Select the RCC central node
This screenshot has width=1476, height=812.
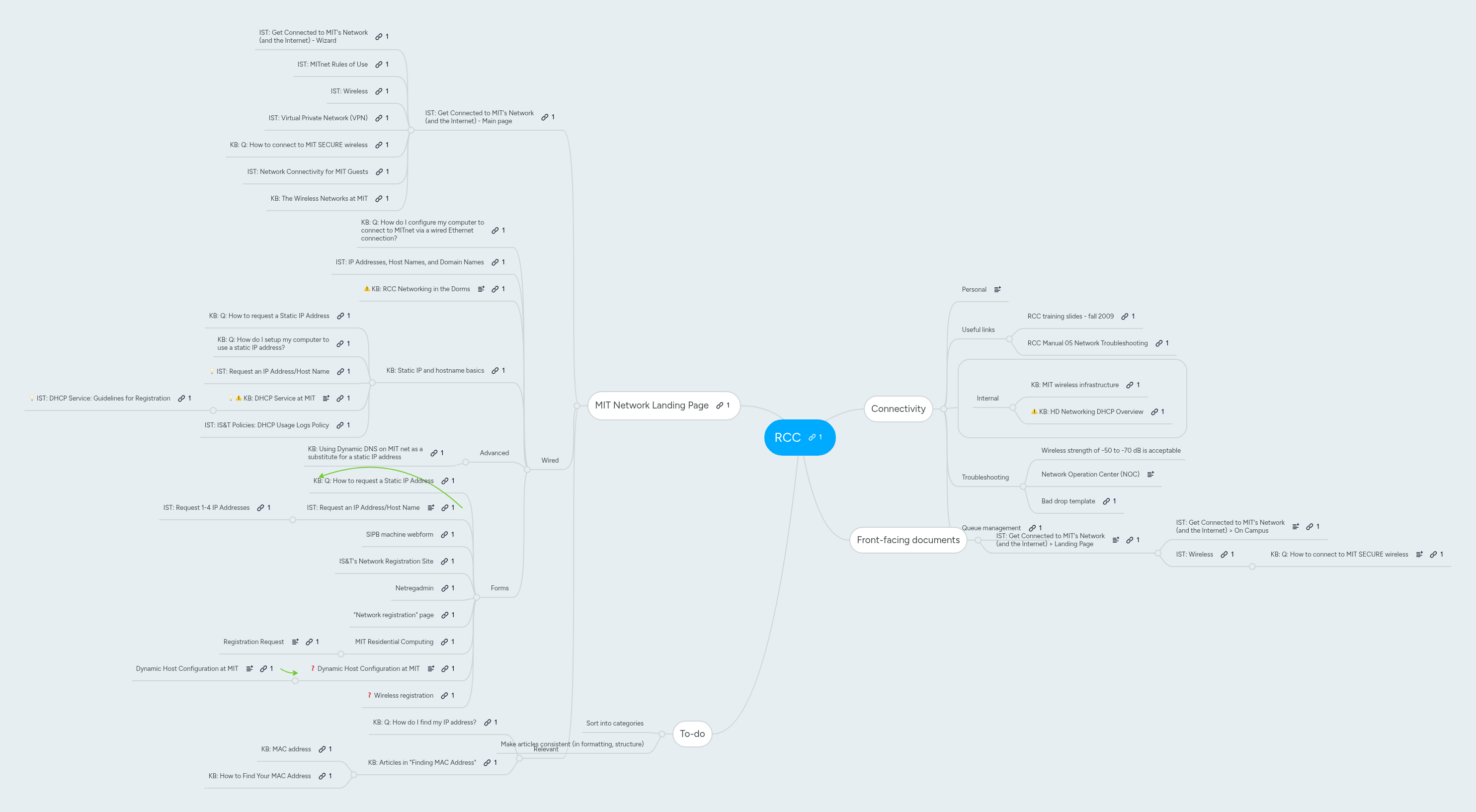pyautogui.click(x=799, y=437)
